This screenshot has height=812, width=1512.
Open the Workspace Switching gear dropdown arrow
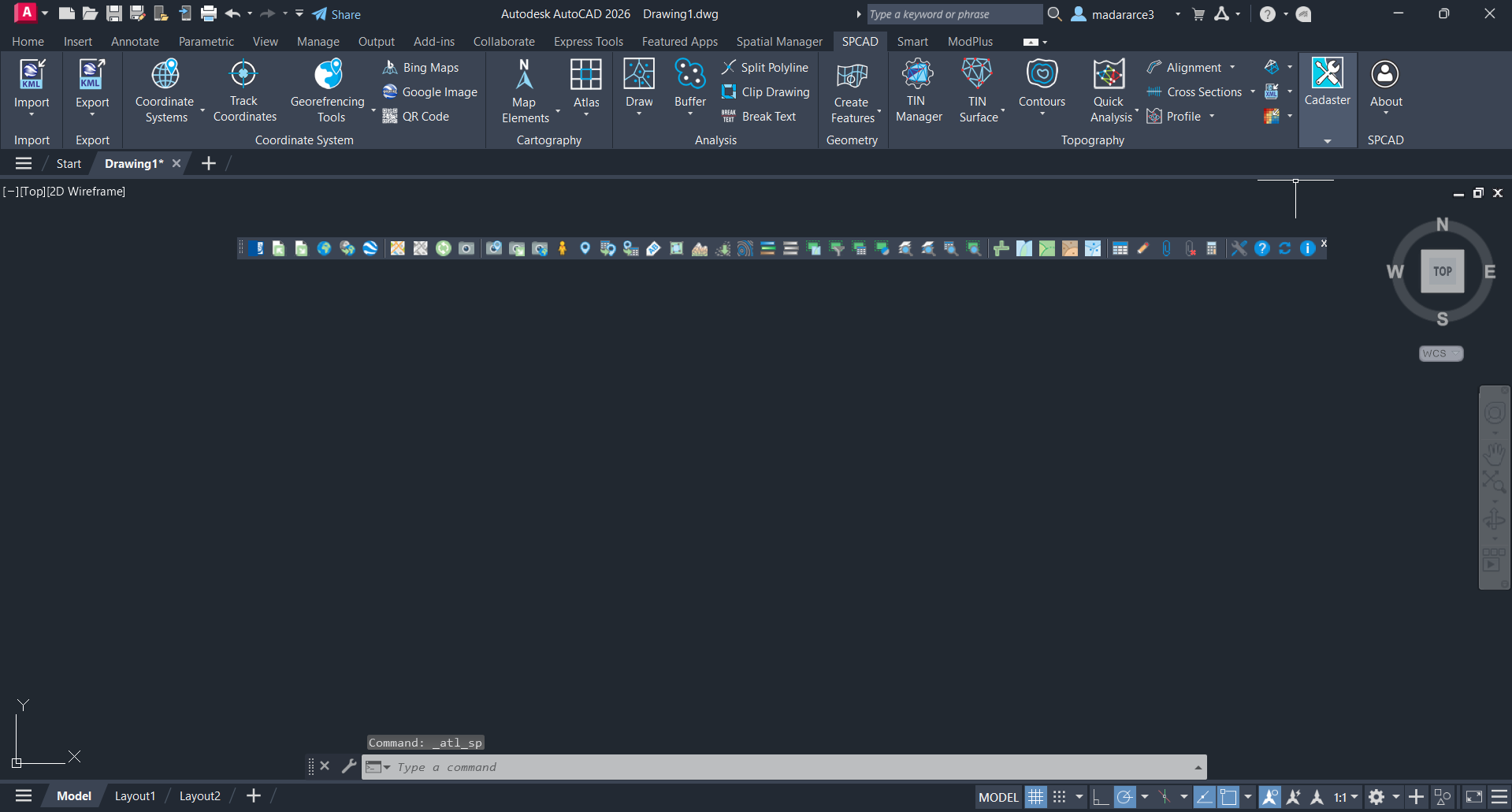pos(1396,797)
